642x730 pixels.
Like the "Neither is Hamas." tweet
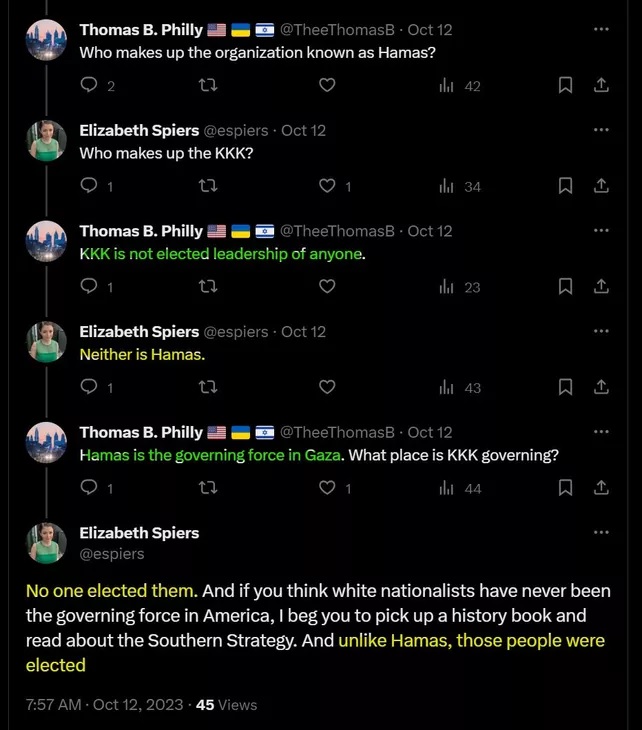pos(327,387)
